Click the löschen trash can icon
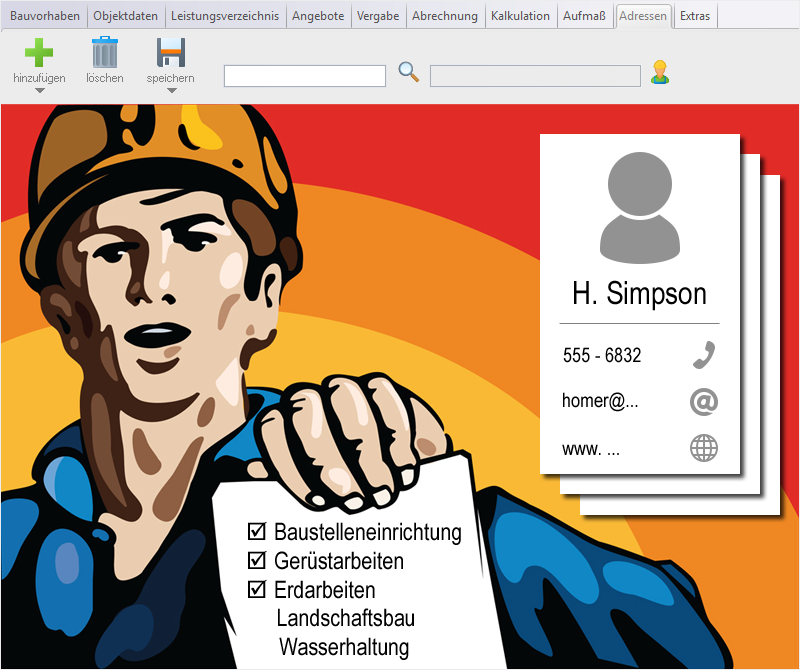 click(104, 52)
